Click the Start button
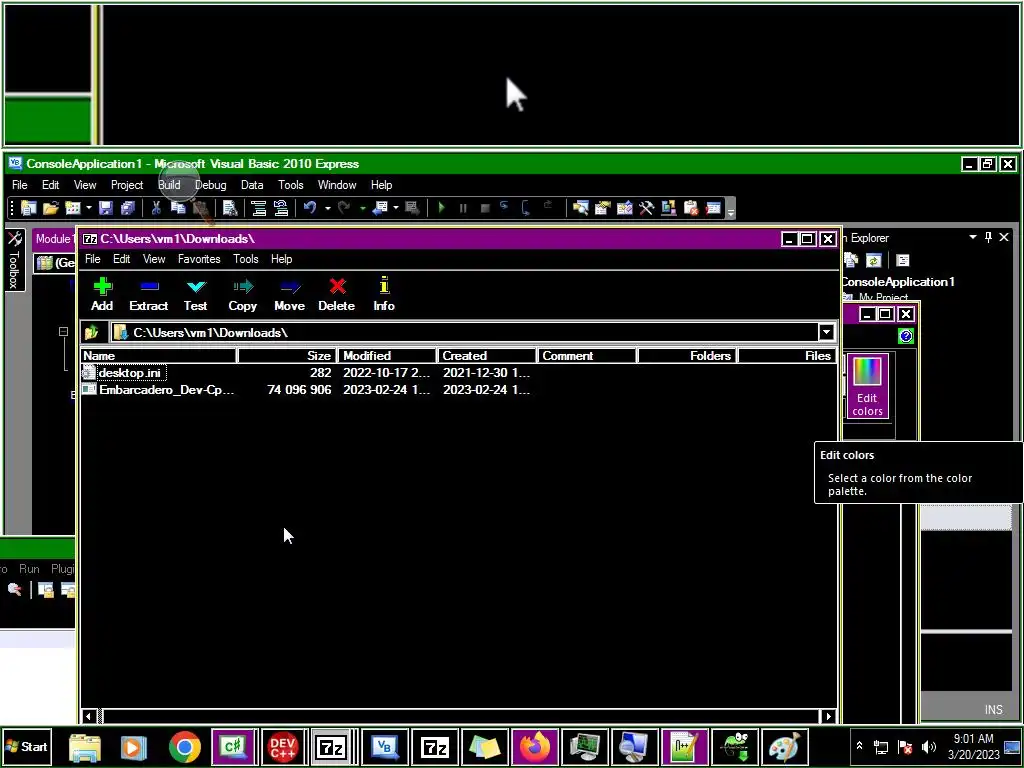 click(27, 746)
